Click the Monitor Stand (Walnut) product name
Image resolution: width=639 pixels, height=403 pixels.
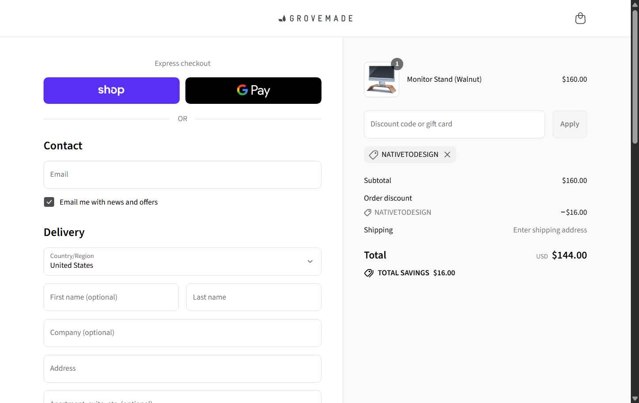coord(444,79)
